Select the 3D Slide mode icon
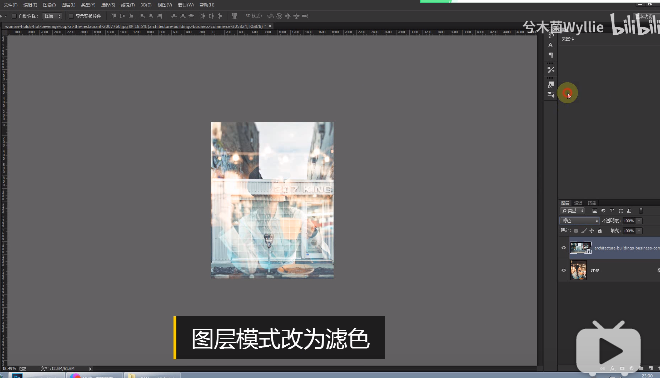The width and height of the screenshot is (660, 378). 296,16
